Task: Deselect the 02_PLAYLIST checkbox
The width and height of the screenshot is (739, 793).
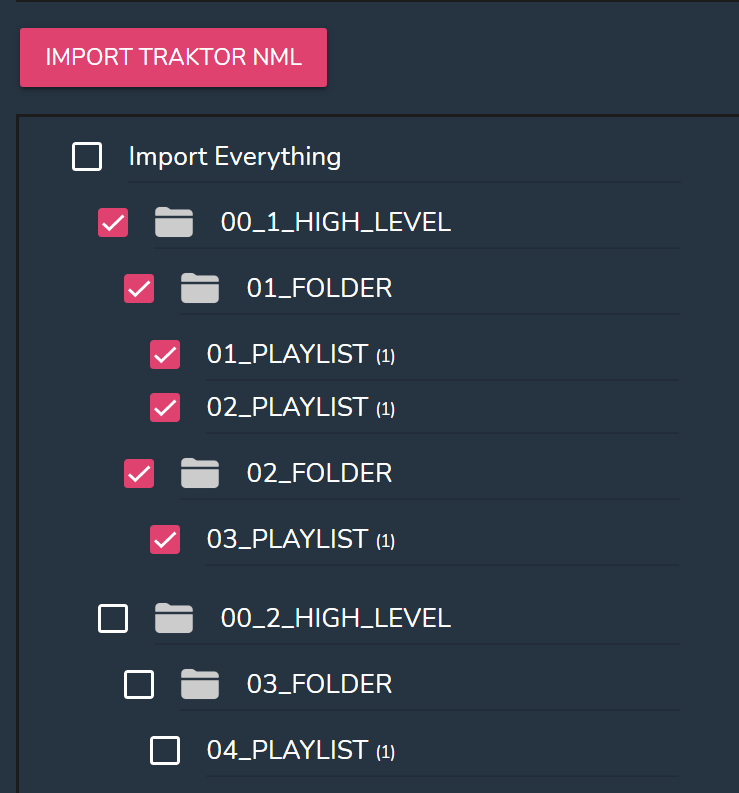Action: [x=165, y=407]
